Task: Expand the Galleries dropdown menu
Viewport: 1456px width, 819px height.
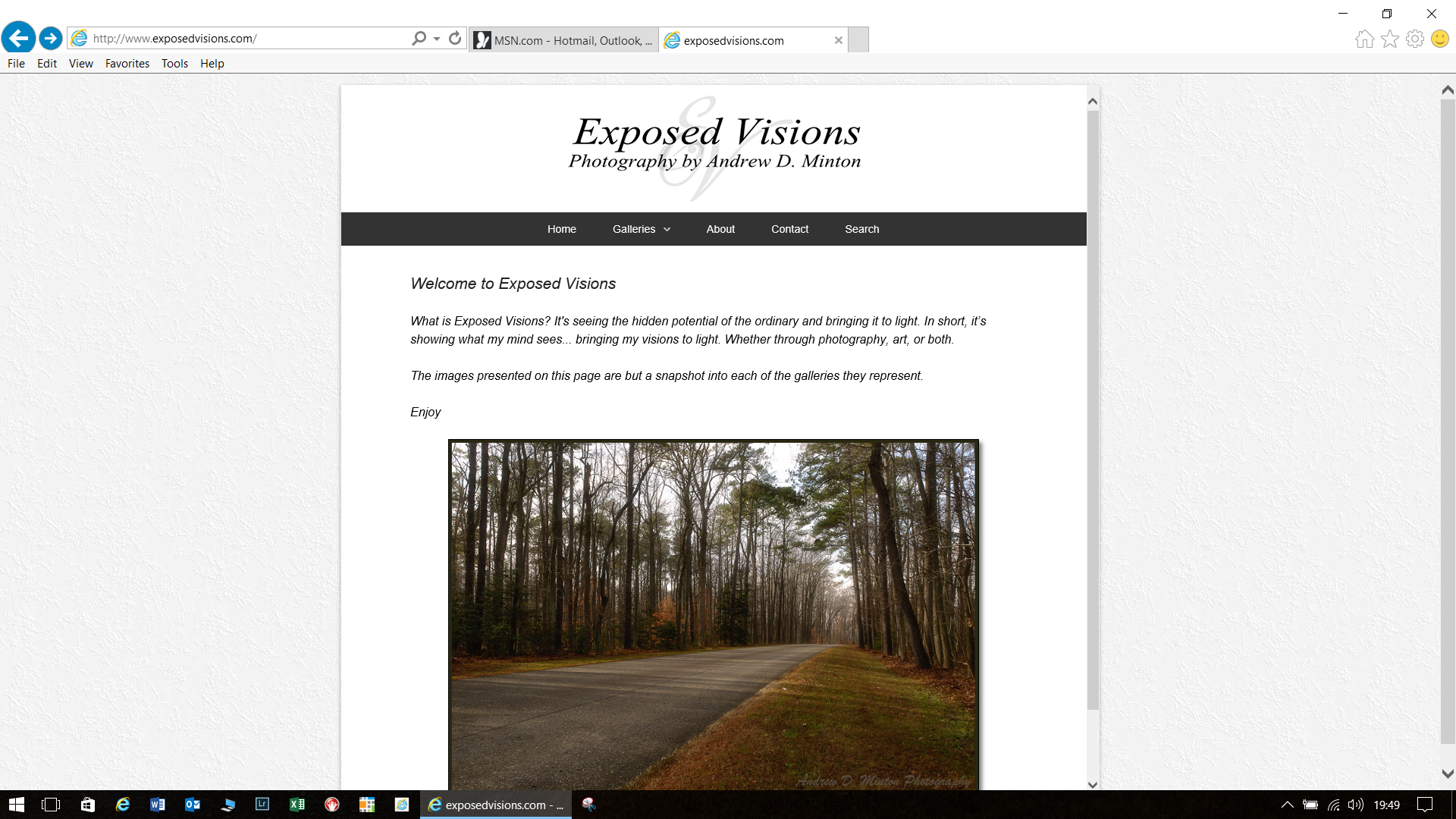Action: [641, 229]
